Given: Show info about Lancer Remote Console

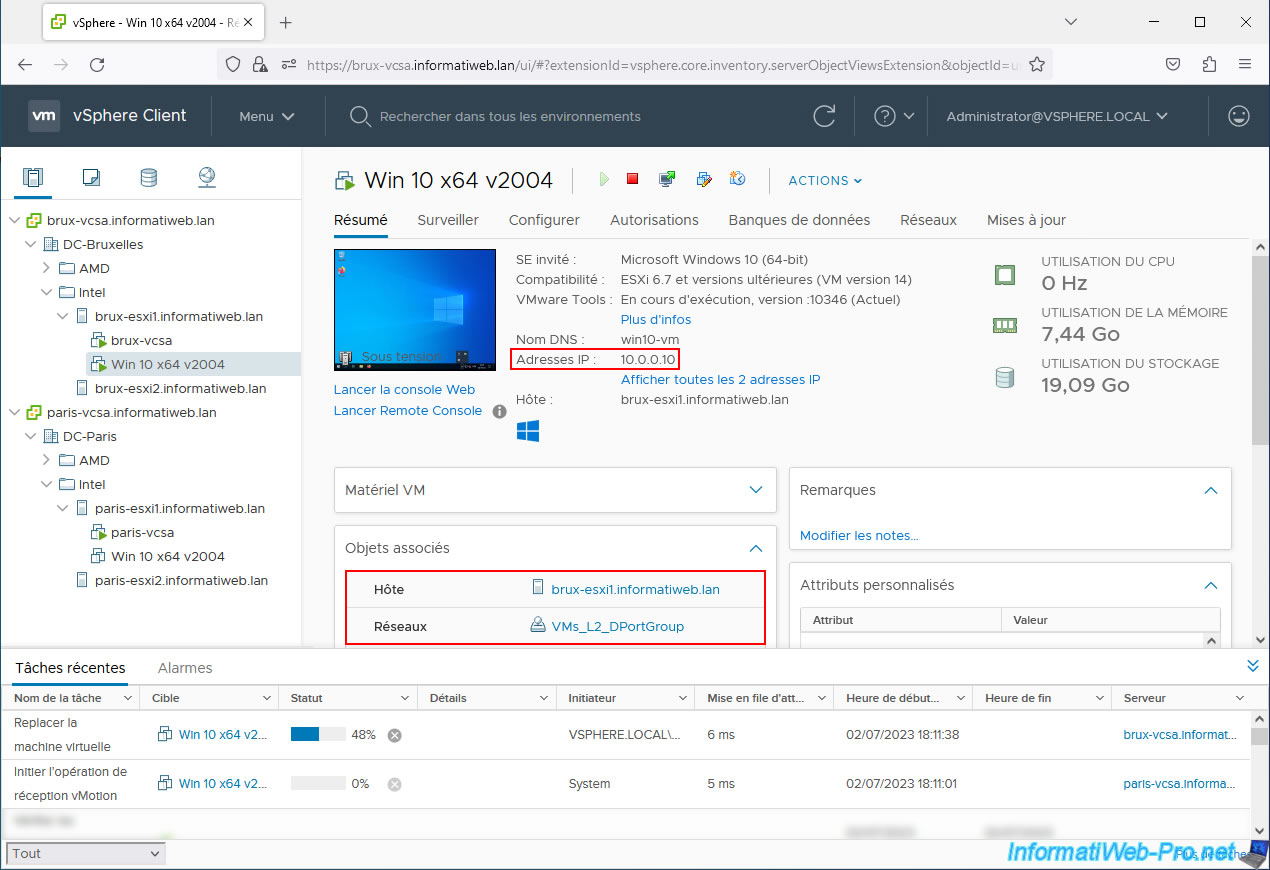Looking at the screenshot, I should (x=500, y=411).
